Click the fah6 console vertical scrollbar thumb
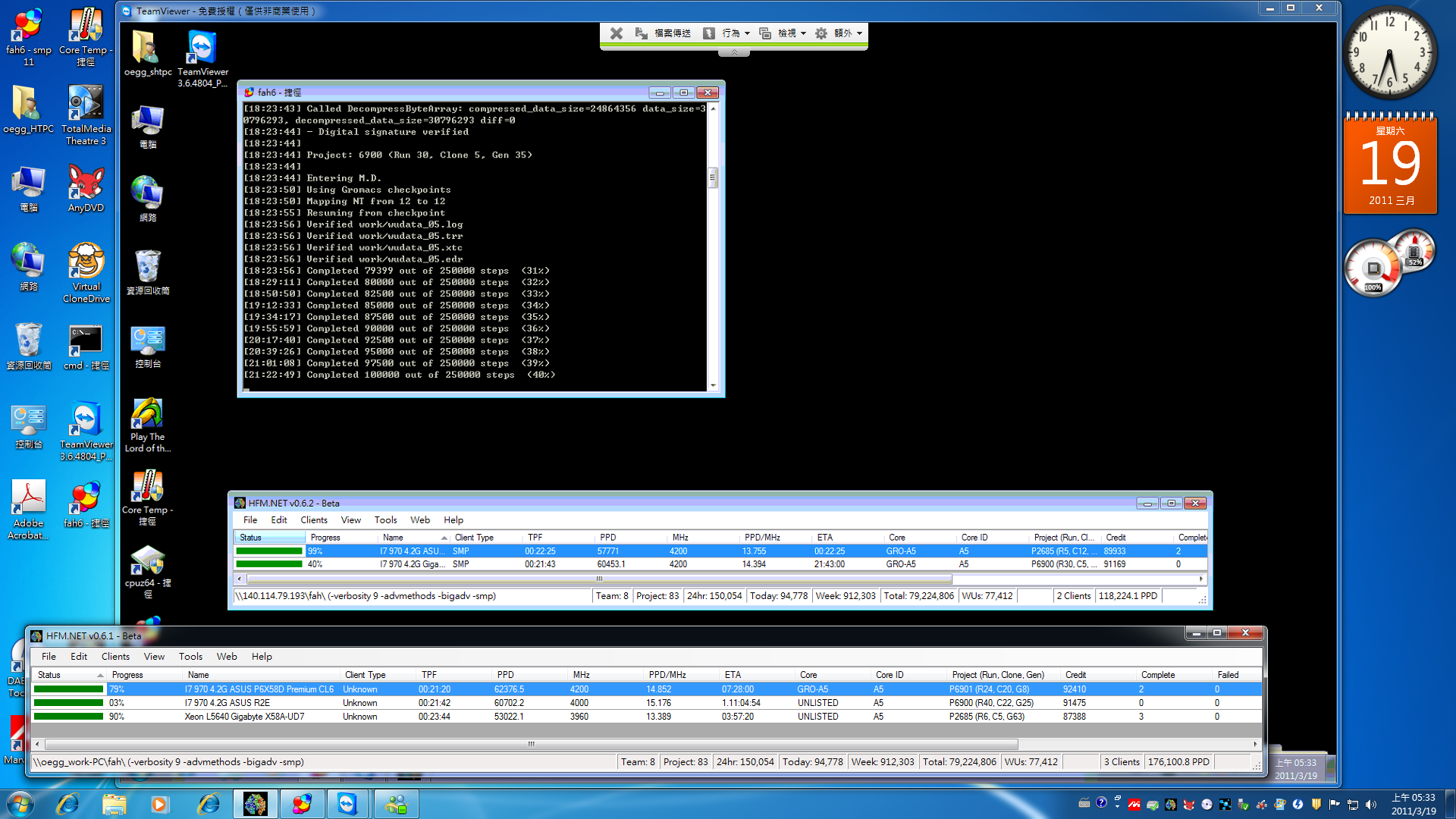This screenshot has height=819, width=1456. (713, 177)
